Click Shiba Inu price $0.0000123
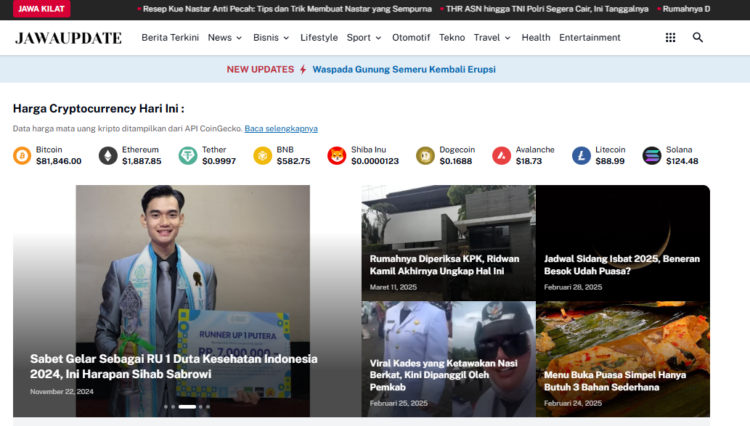750x426 pixels. pyautogui.click(x=375, y=161)
